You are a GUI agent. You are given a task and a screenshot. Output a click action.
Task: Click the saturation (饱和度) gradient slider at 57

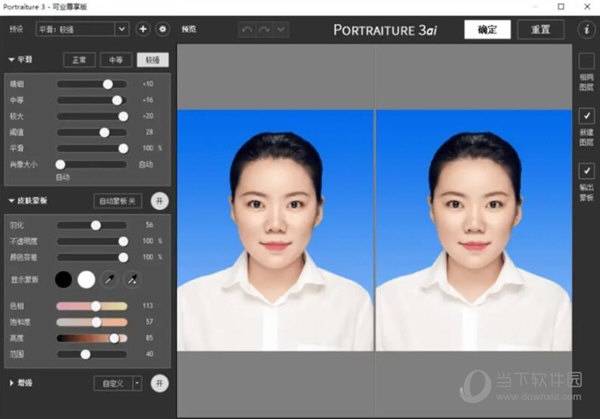(x=92, y=322)
